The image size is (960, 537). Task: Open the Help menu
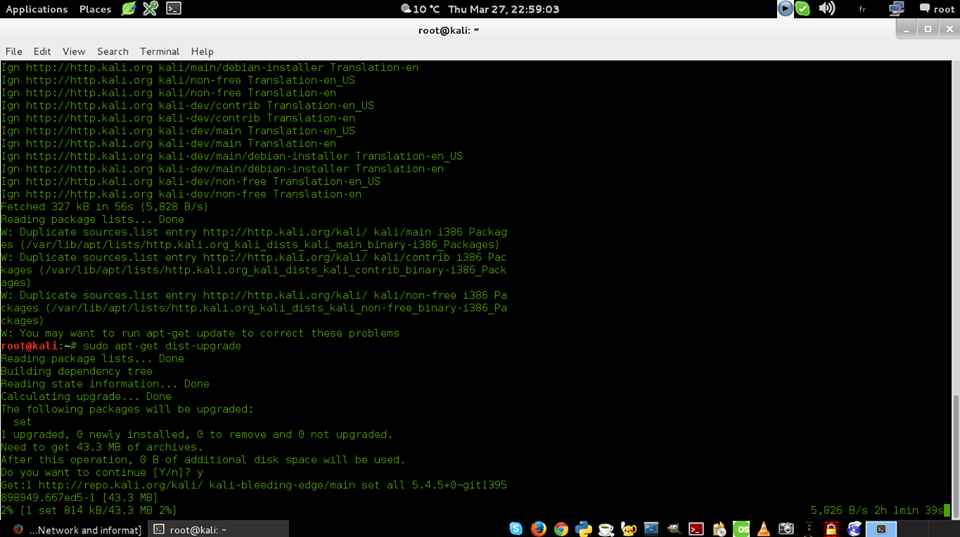click(x=202, y=51)
